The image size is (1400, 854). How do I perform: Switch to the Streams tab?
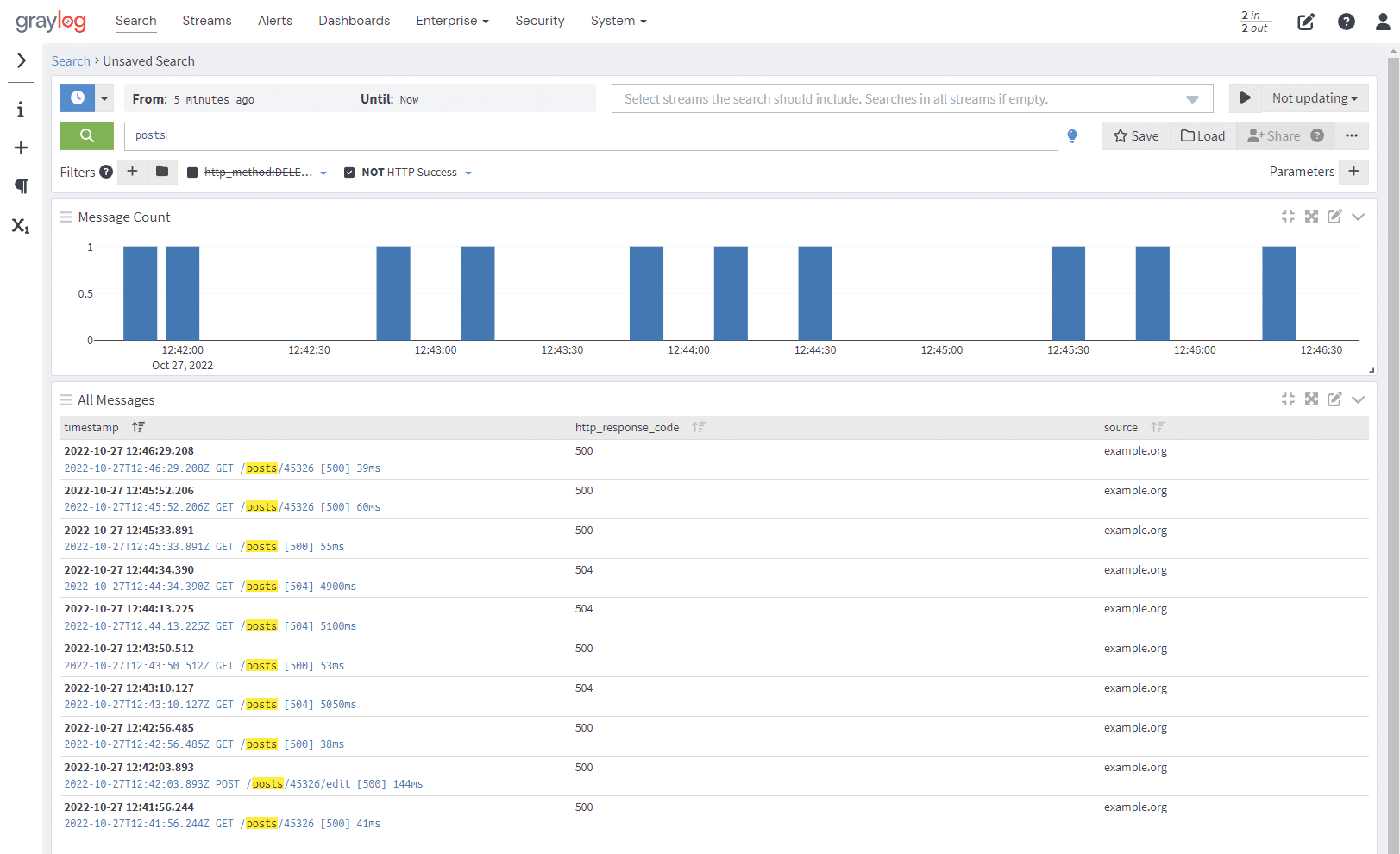(206, 20)
